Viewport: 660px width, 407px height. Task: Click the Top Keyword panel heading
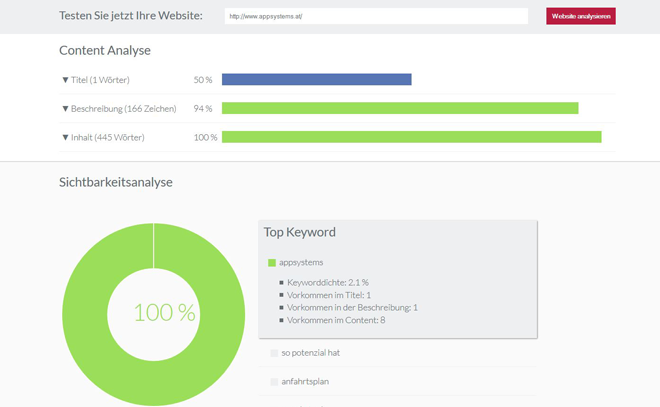300,232
